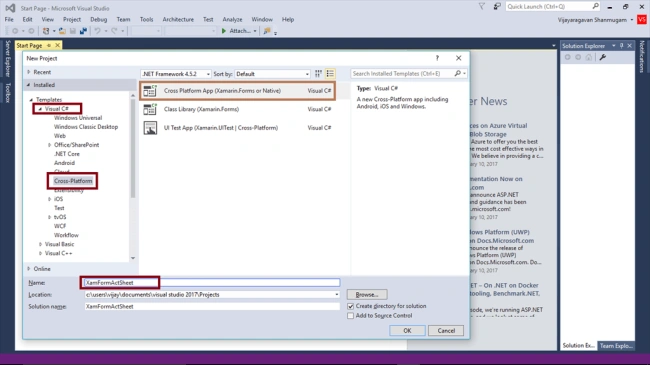Screen dimensions: 650x365
Task: Switch templates to small icons view
Action: click(x=318, y=74)
